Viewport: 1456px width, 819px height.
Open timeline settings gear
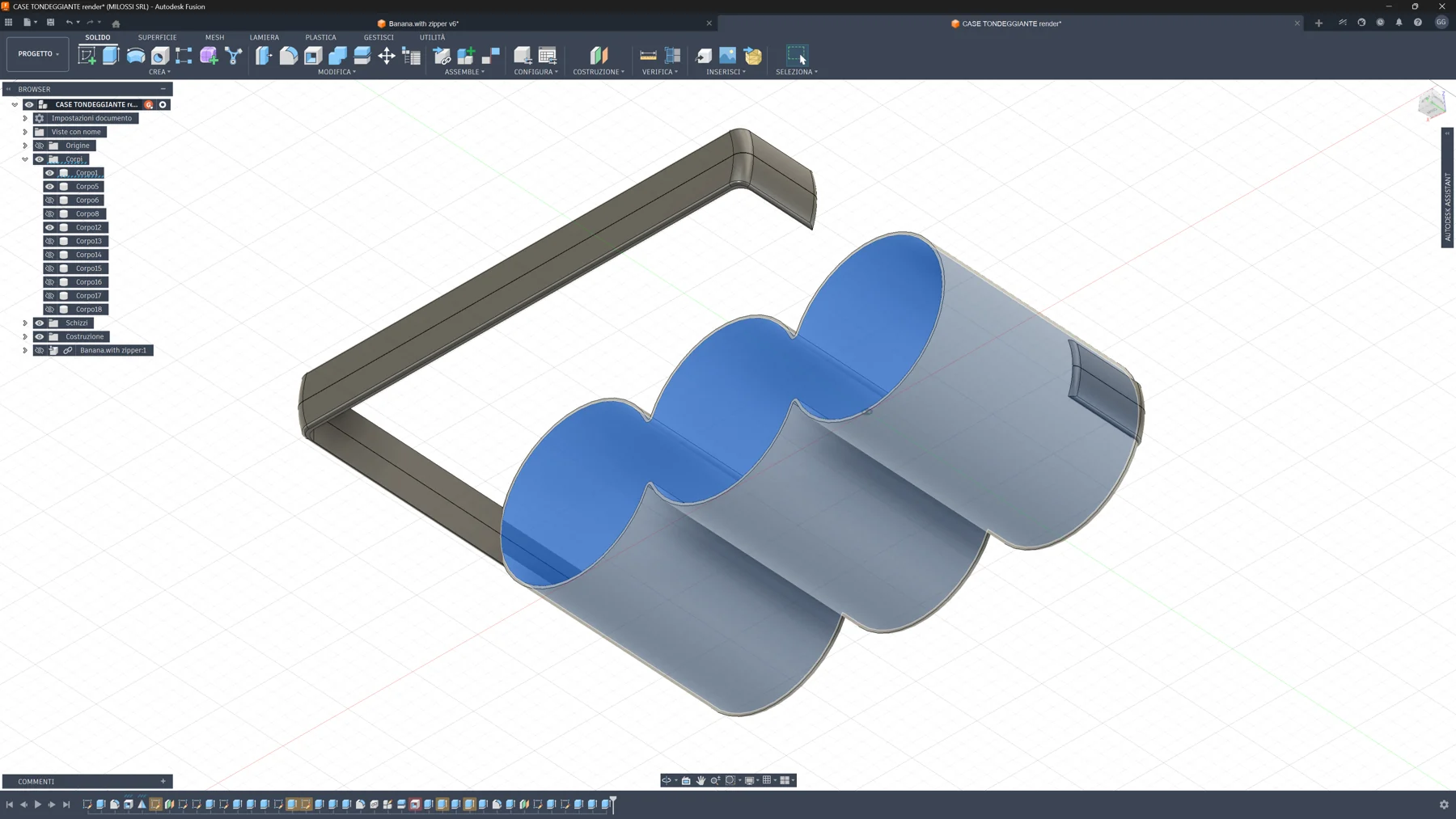tap(1444, 804)
